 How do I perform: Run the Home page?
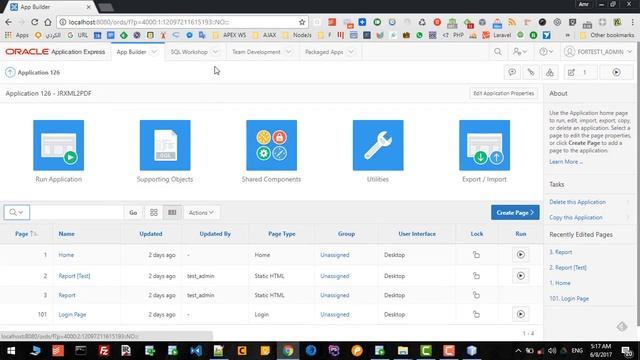tap(520, 255)
